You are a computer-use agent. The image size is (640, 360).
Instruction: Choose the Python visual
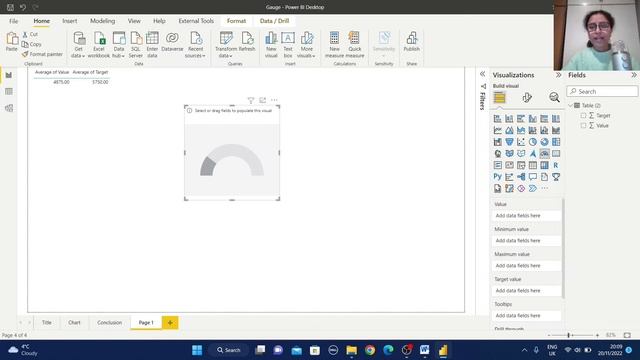tap(498, 177)
